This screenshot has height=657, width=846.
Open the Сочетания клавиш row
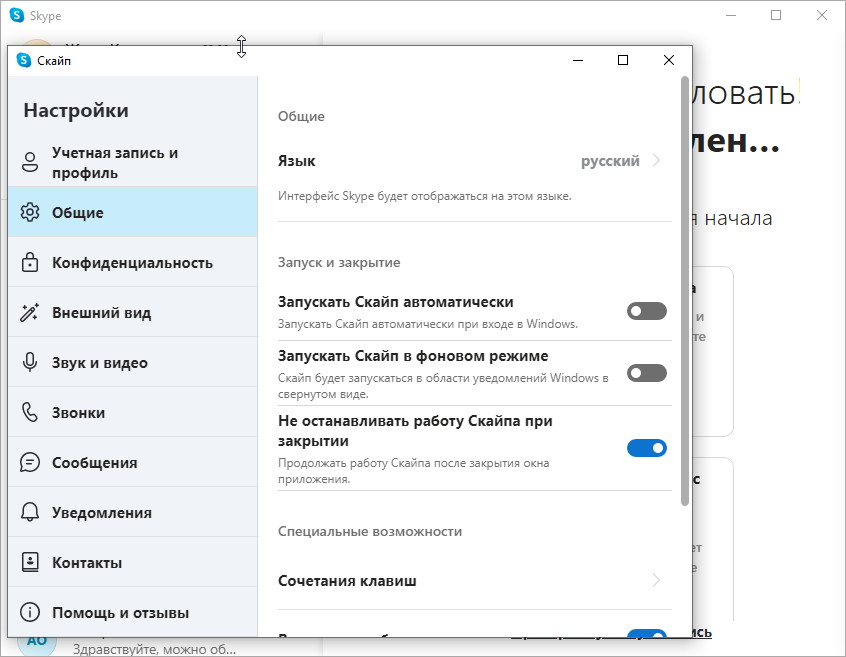coord(475,581)
